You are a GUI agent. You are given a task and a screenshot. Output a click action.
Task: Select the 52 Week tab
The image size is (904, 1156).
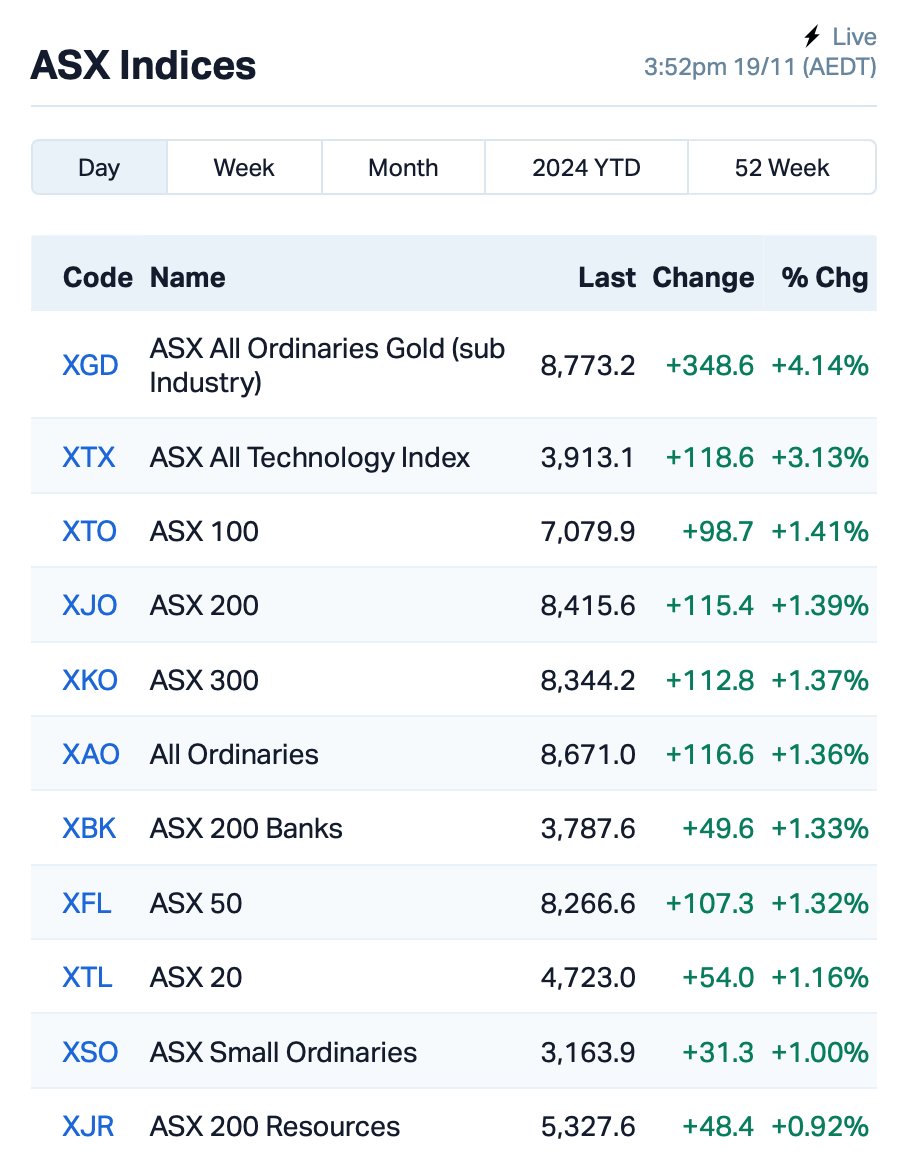click(x=782, y=167)
